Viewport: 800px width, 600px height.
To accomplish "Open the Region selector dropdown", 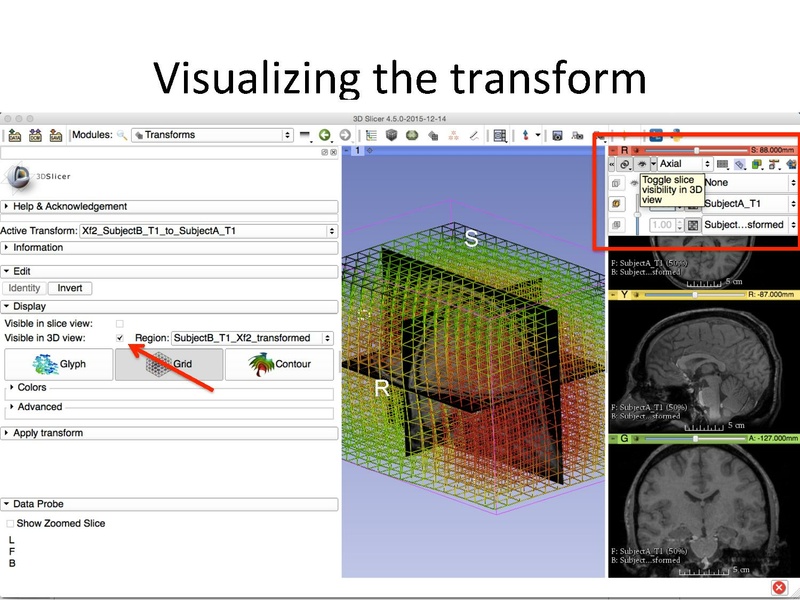I will pyautogui.click(x=255, y=339).
